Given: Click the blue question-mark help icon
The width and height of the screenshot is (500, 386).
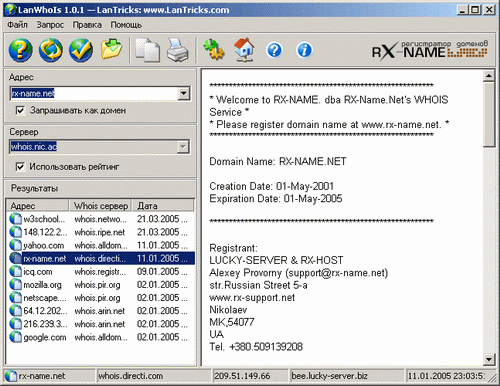Looking at the screenshot, I should tap(274, 50).
